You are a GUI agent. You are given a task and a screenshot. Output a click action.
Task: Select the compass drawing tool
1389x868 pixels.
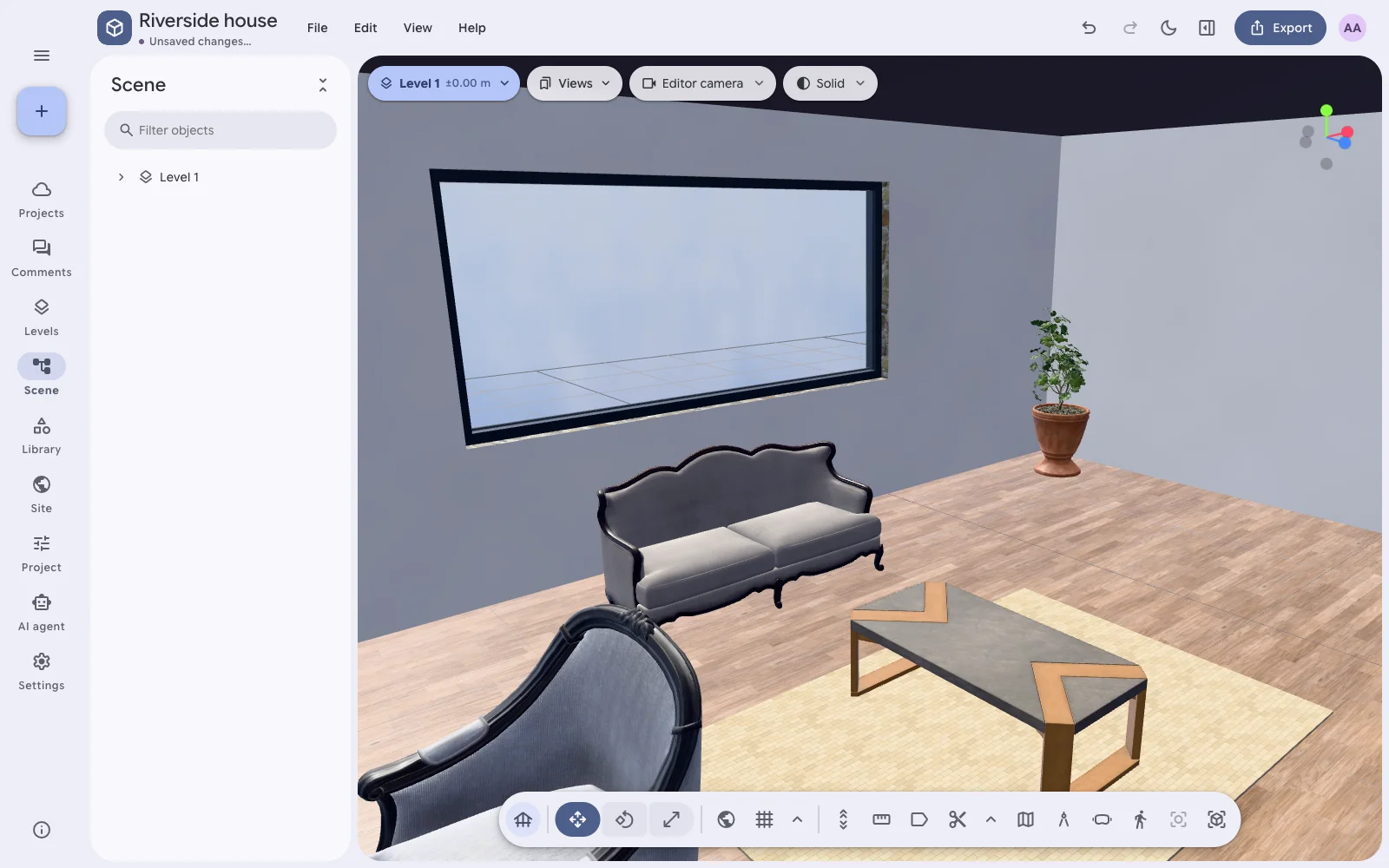tap(1063, 819)
